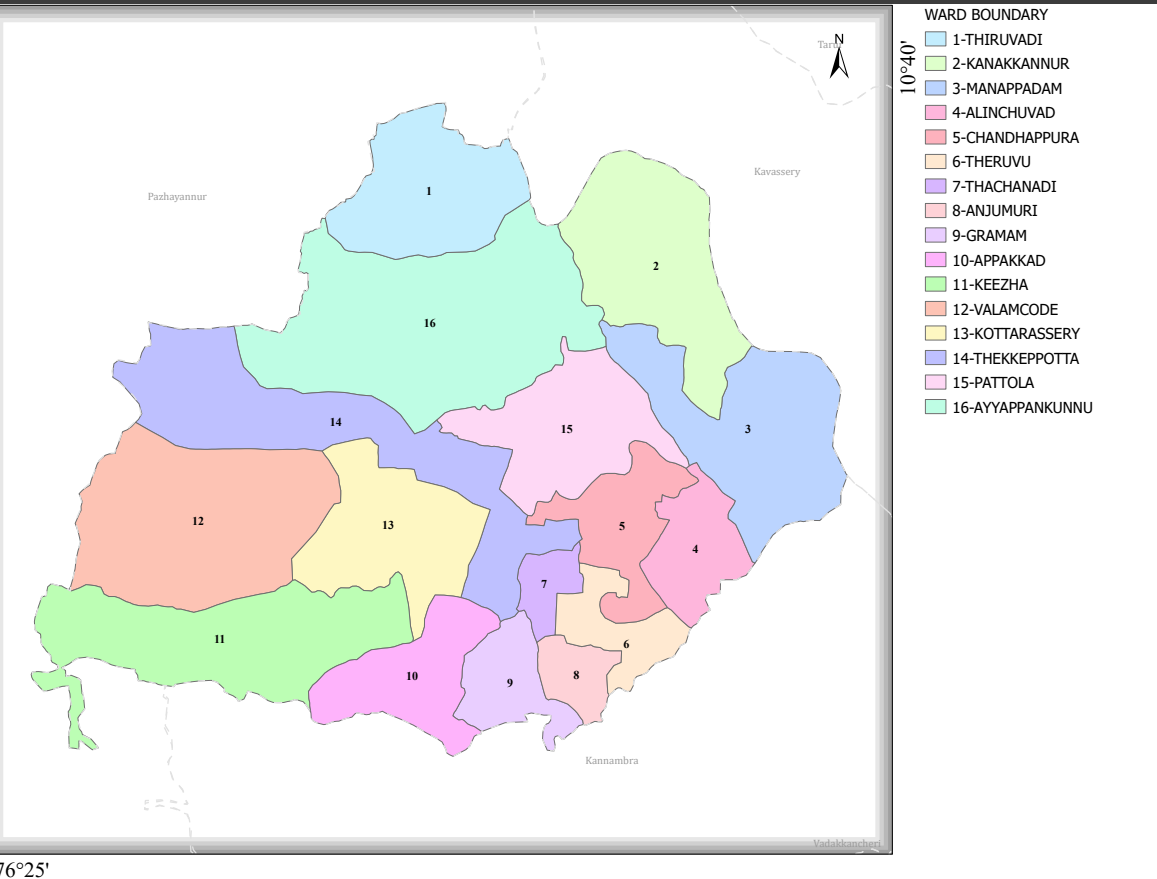Image resolution: width=1157 pixels, height=879 pixels.
Task: Select the 5-CHANDHAPPURA legend label
Action: click(1015, 138)
